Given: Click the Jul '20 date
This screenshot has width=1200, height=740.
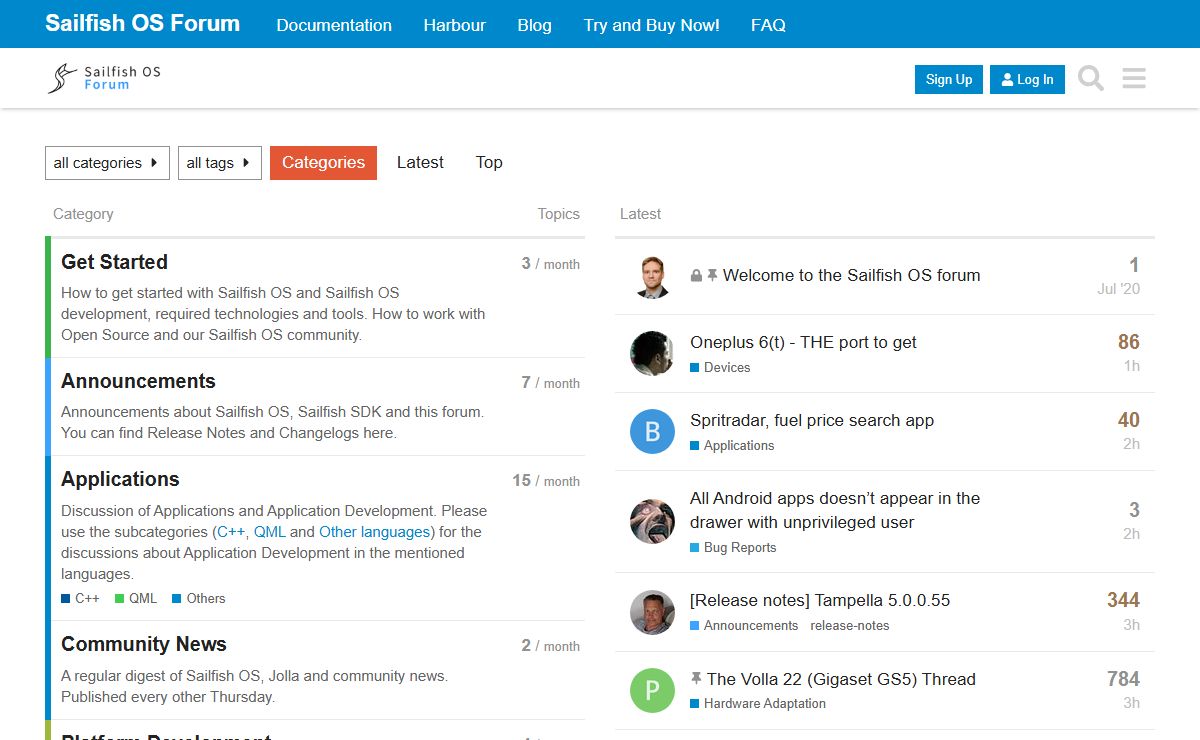Looking at the screenshot, I should click(1118, 289).
